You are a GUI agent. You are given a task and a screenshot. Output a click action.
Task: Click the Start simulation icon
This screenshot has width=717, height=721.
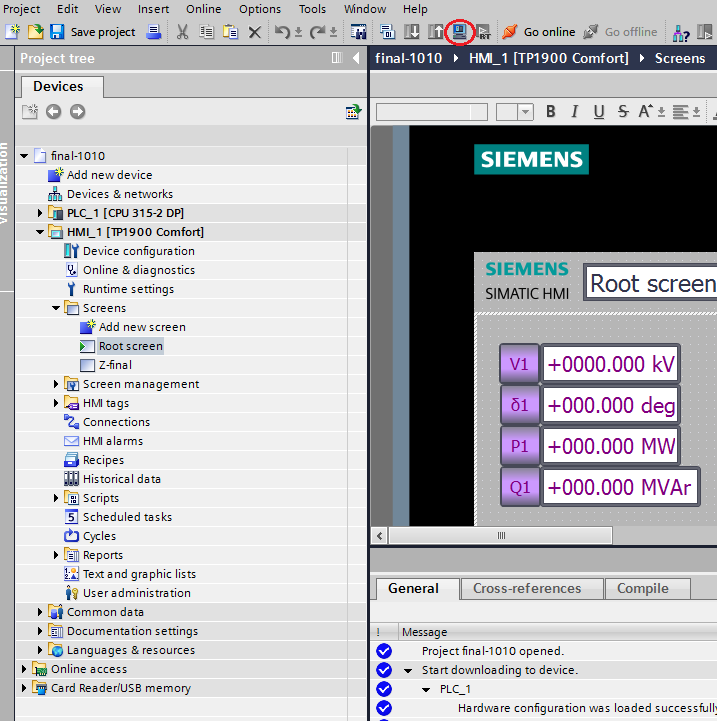tap(460, 31)
